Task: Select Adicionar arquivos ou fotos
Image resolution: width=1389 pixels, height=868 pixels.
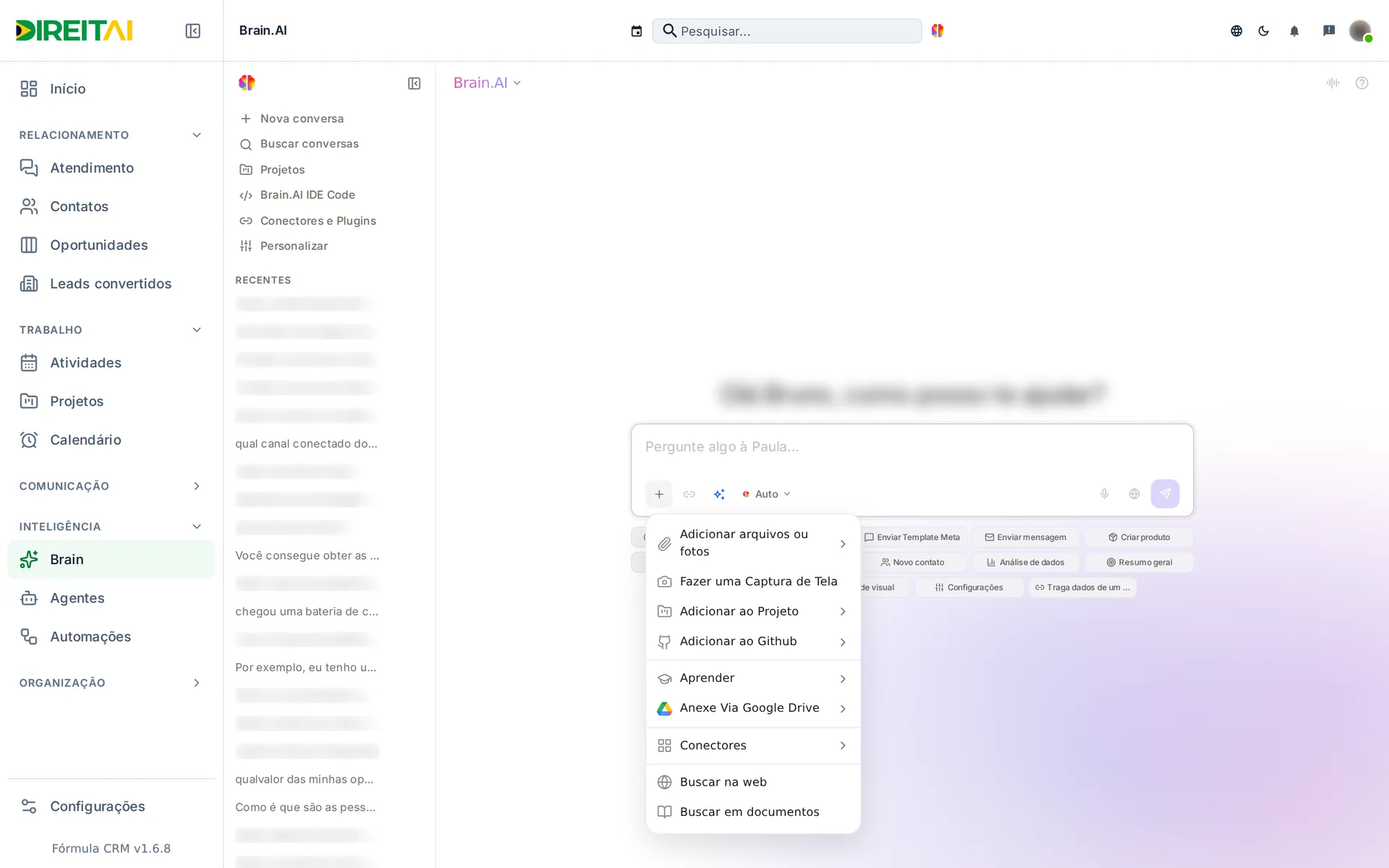Action: (752, 542)
